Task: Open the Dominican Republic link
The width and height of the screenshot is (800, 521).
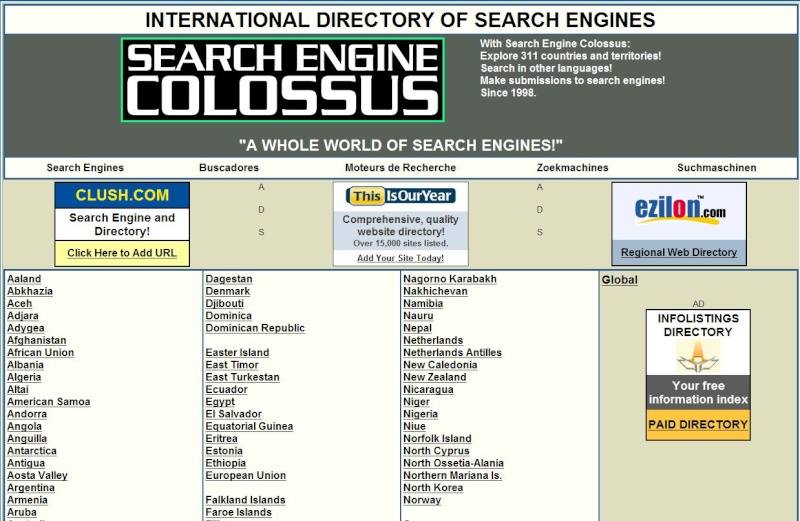Action: [x=255, y=328]
